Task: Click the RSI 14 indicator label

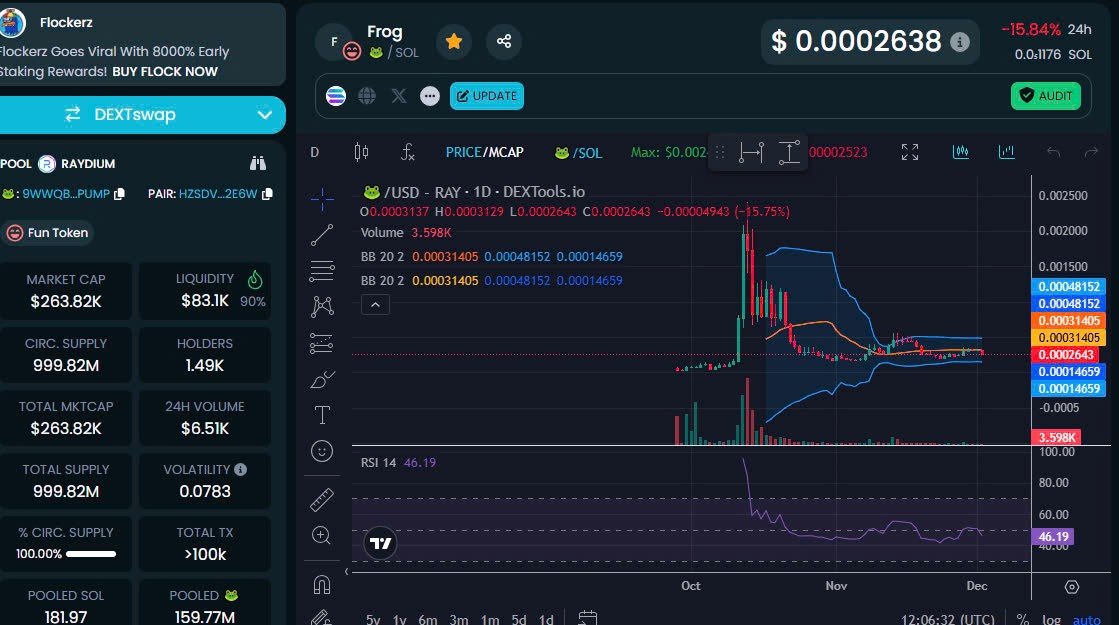Action: point(378,462)
